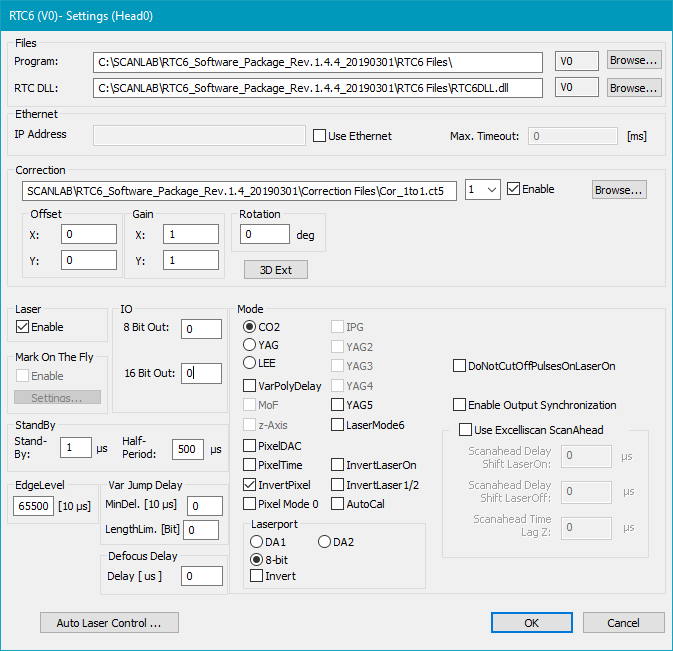Uncheck the Correction Enable checkbox
Image resolution: width=673 pixels, height=651 pixels.
514,189
